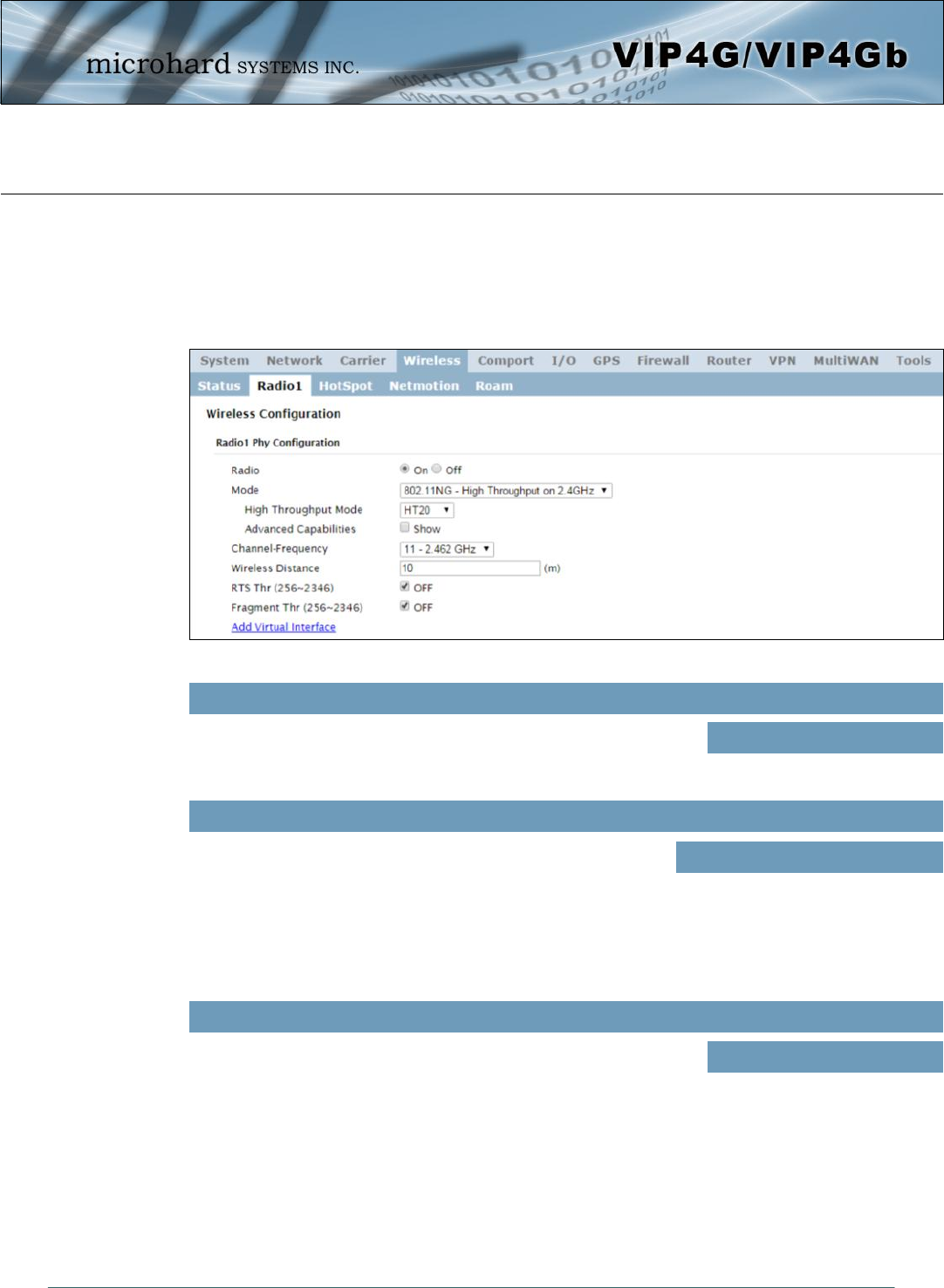
Task: Tick the Advanced Capabilities Show checkbox
Action: pos(405,528)
